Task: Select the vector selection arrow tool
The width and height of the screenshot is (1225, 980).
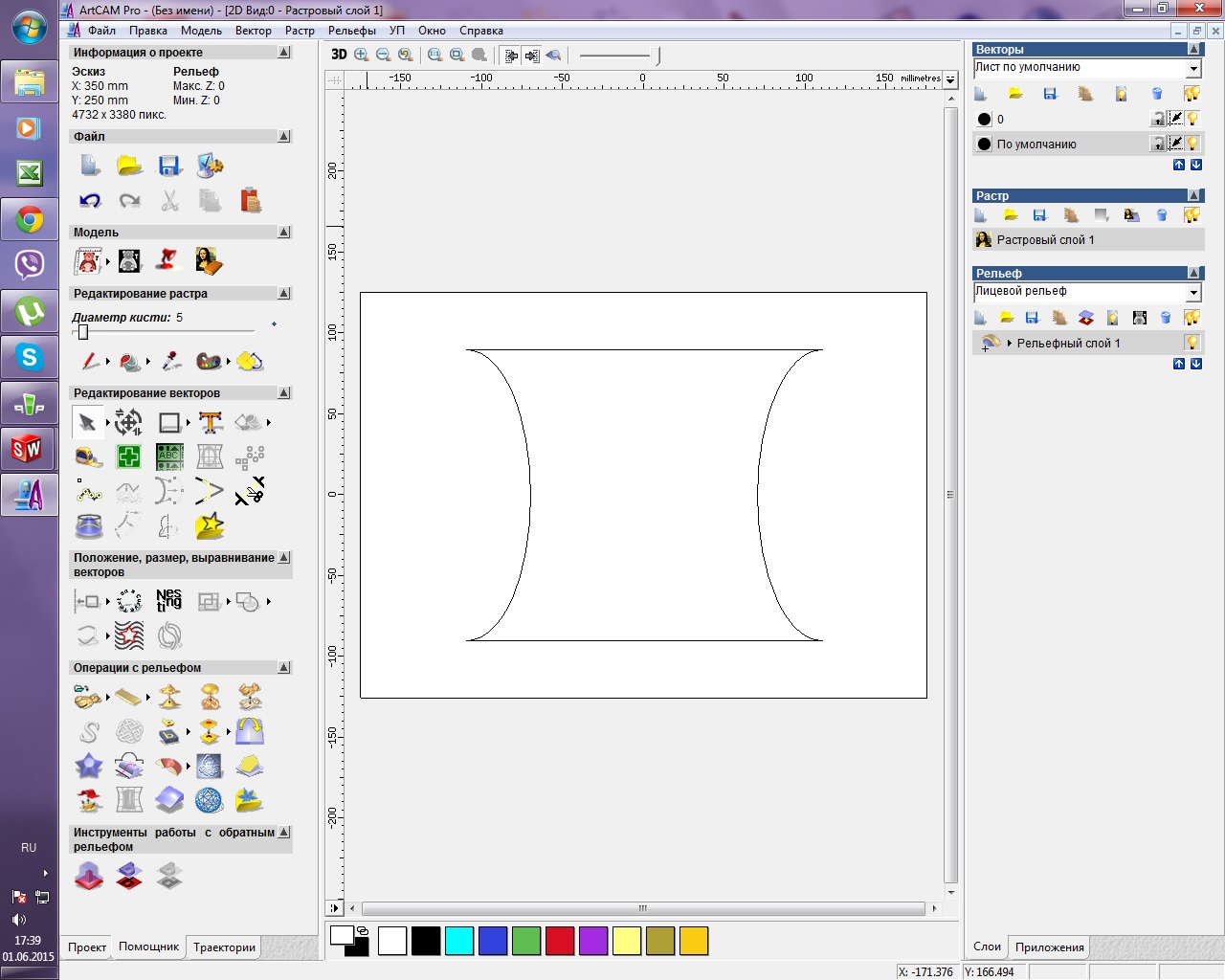Action: (x=88, y=422)
